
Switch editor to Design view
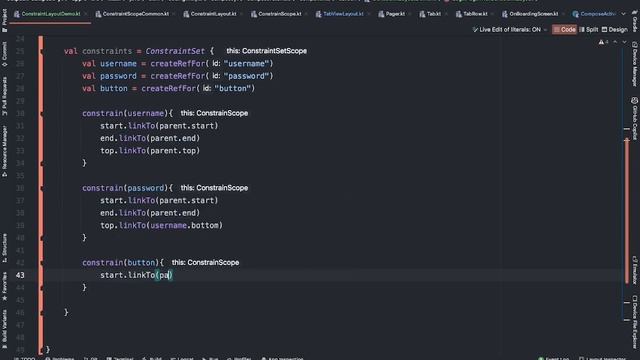click(x=615, y=29)
